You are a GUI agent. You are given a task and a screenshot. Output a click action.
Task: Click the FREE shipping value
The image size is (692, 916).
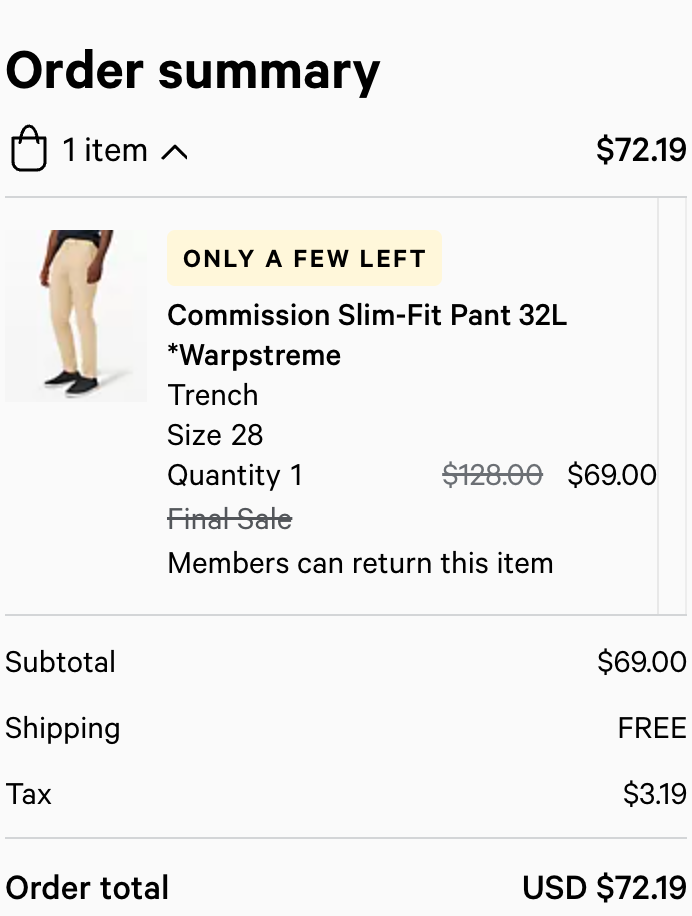point(652,728)
